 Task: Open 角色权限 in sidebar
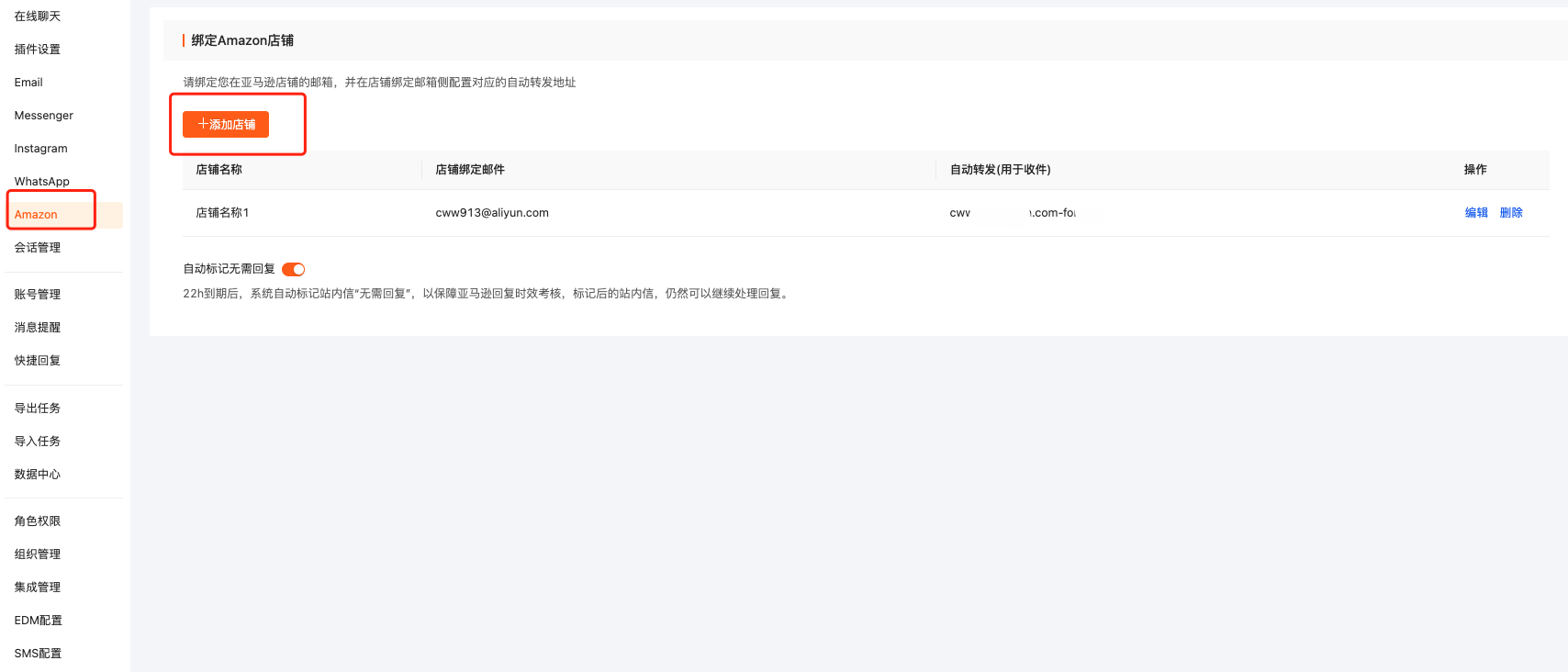pyautogui.click(x=38, y=521)
